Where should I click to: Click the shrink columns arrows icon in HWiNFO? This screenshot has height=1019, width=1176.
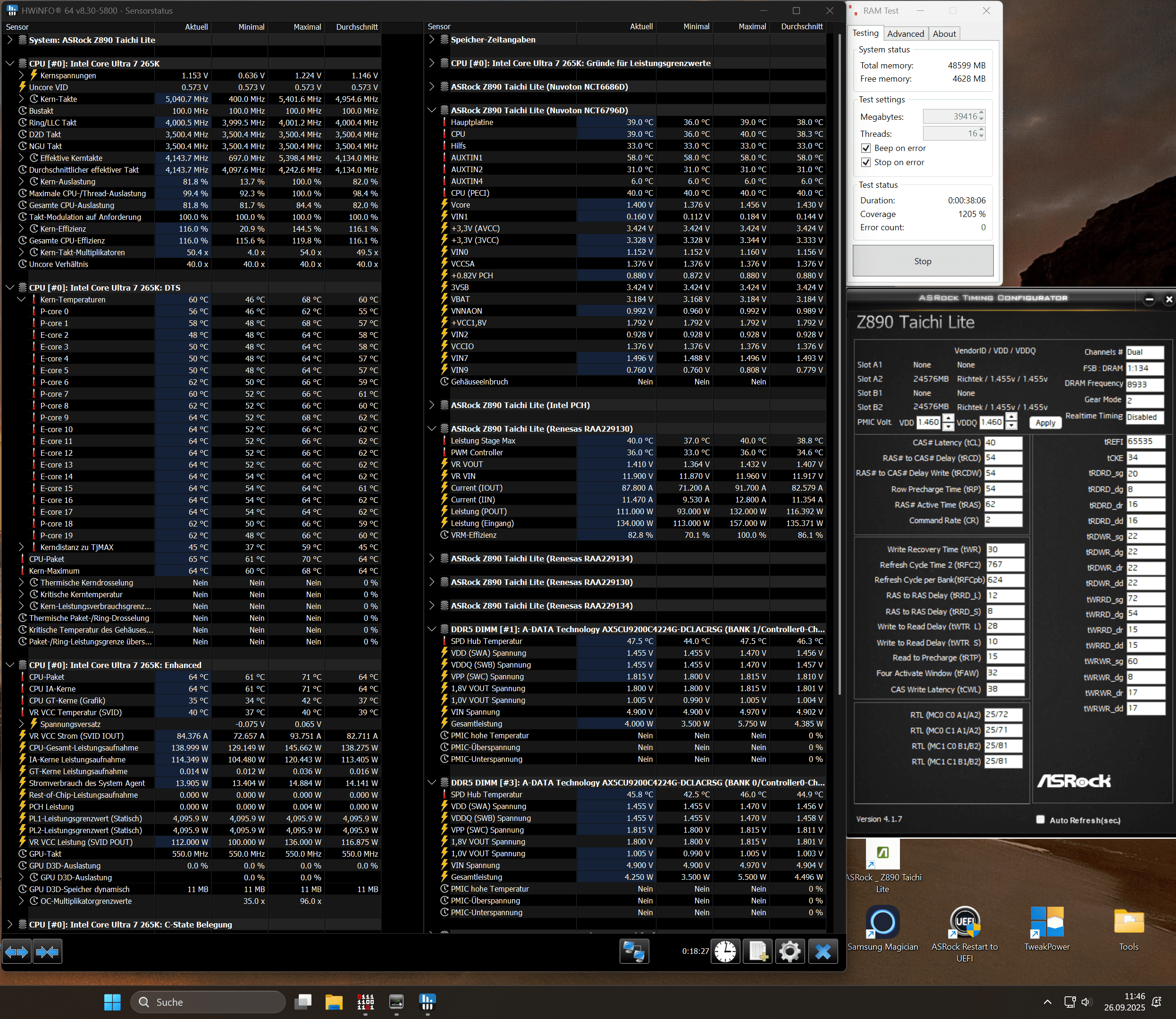(47, 952)
